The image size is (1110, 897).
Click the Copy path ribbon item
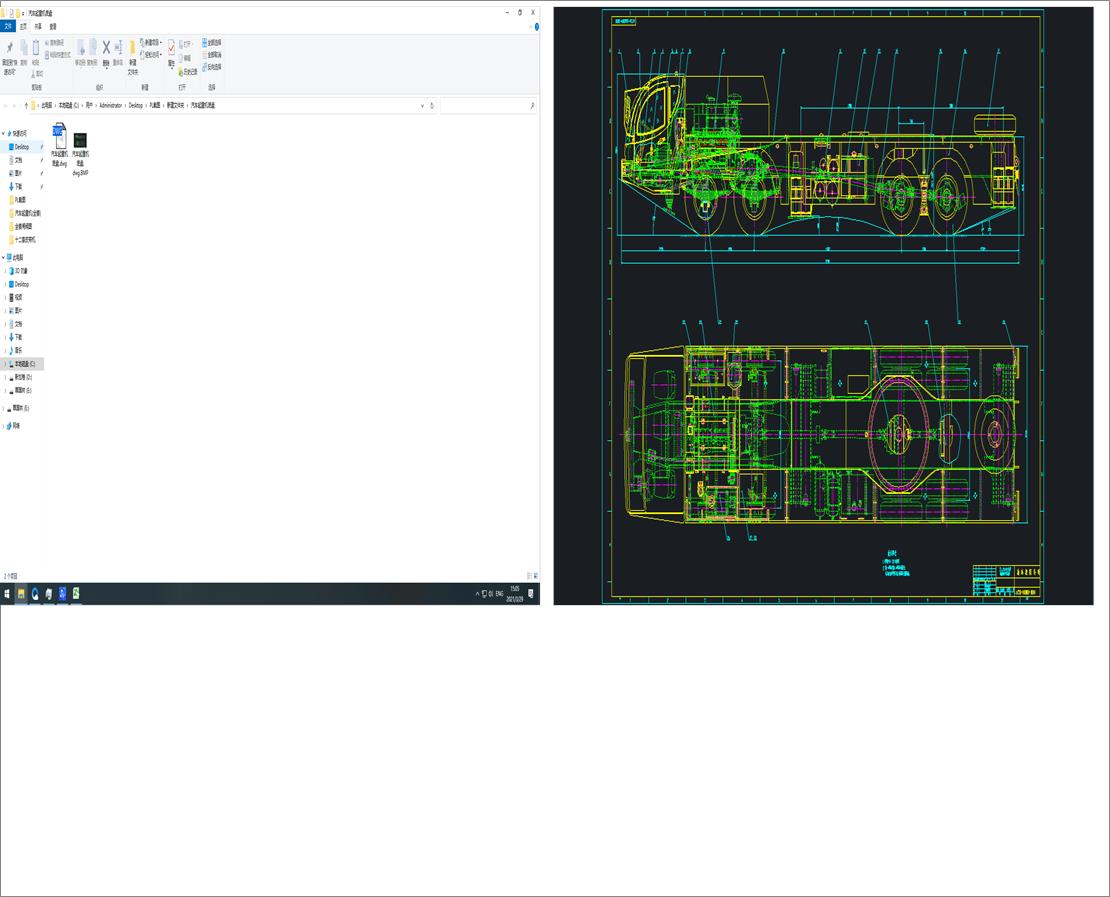(55, 42)
